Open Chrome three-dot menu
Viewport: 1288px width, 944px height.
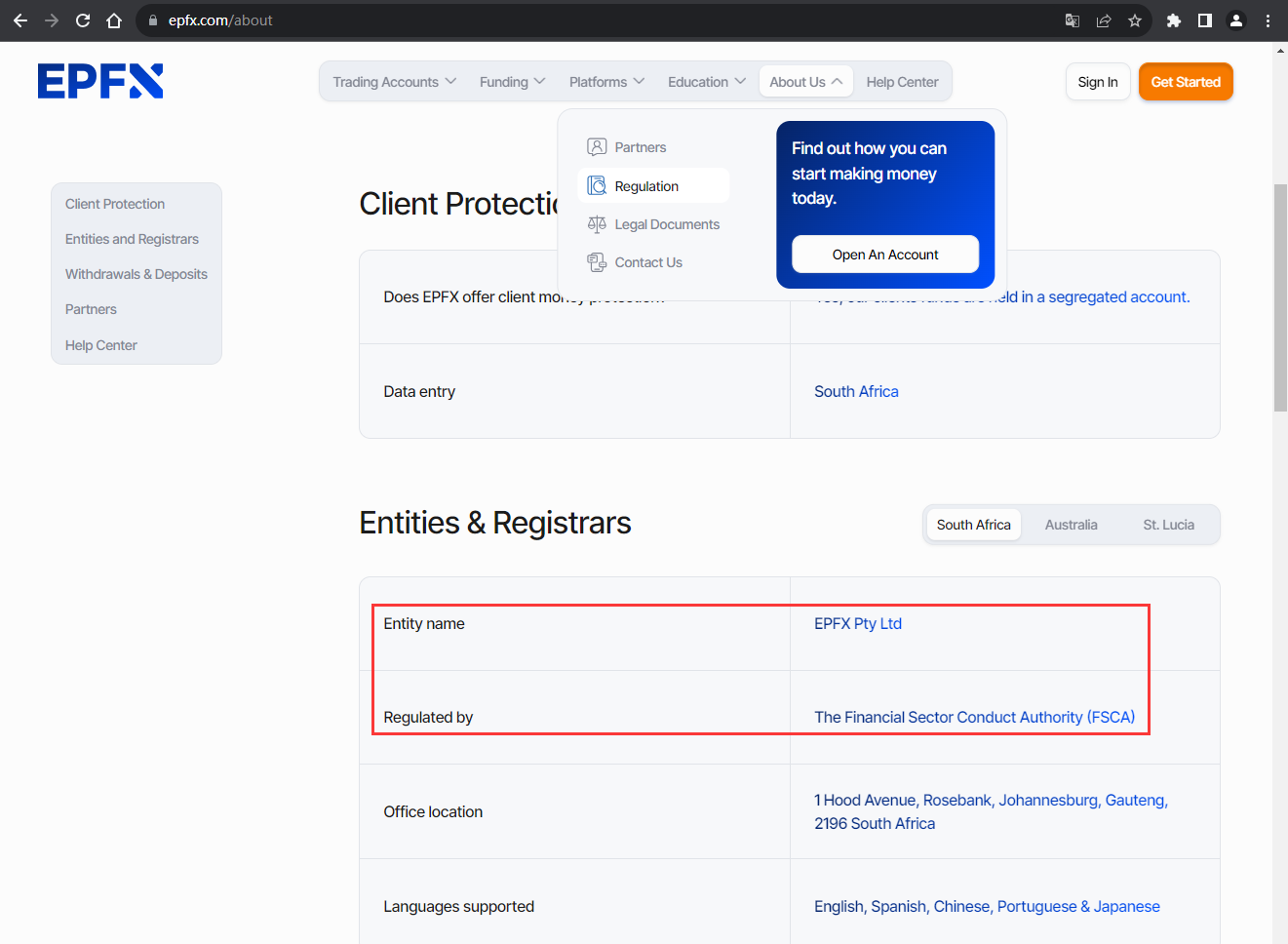click(x=1268, y=20)
